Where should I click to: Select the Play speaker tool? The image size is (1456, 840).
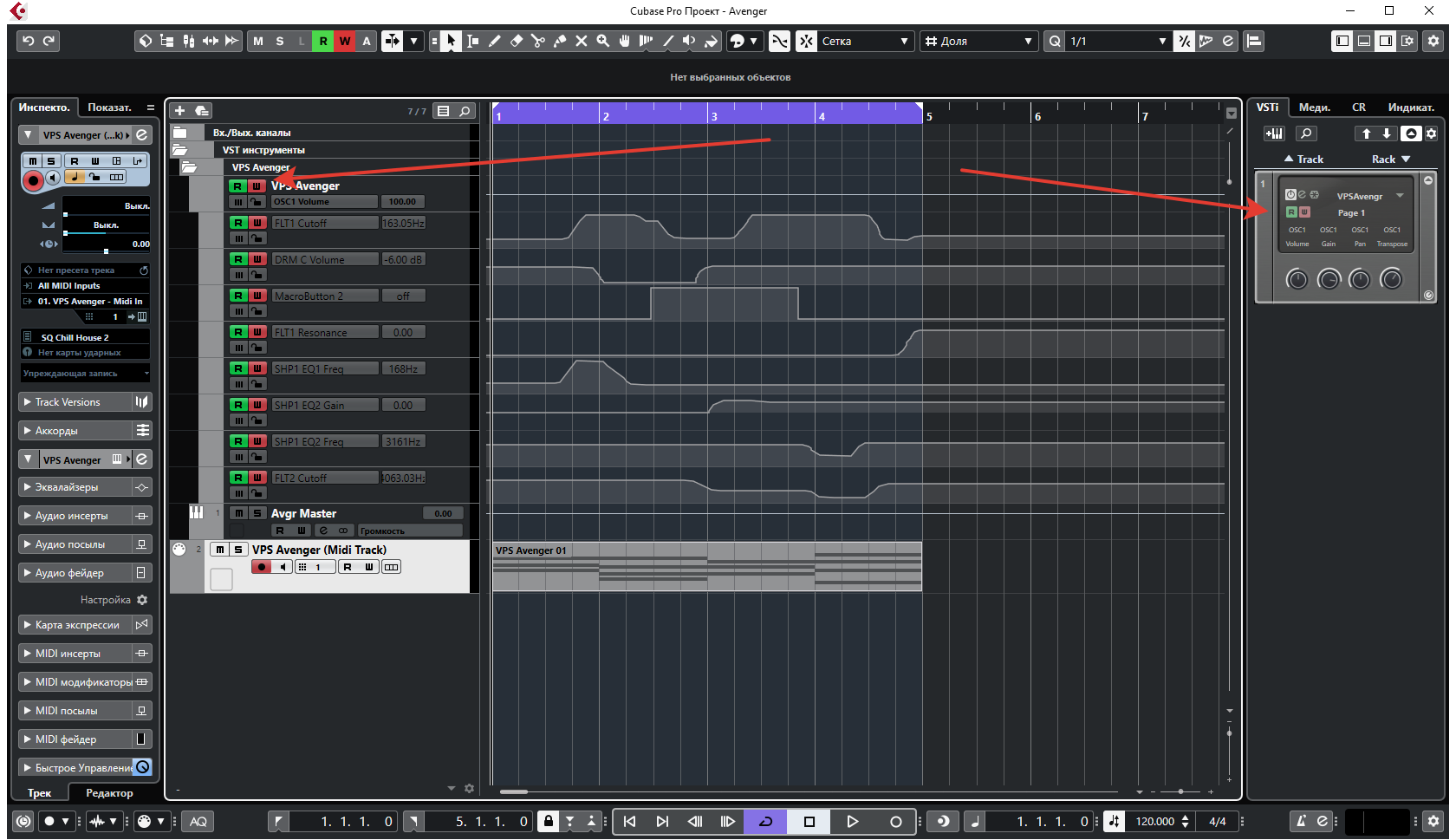pyautogui.click(x=689, y=41)
